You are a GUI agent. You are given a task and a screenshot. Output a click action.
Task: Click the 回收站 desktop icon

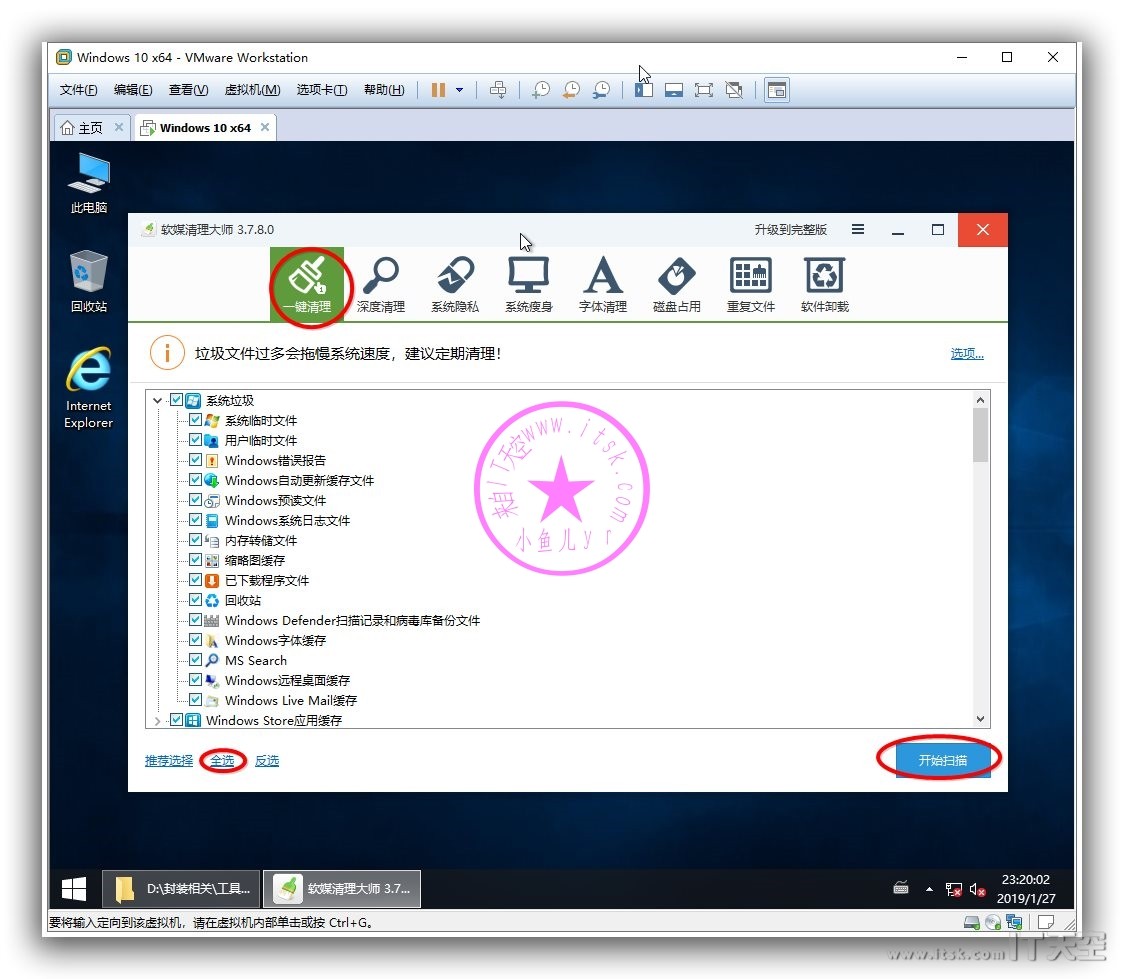pos(89,281)
